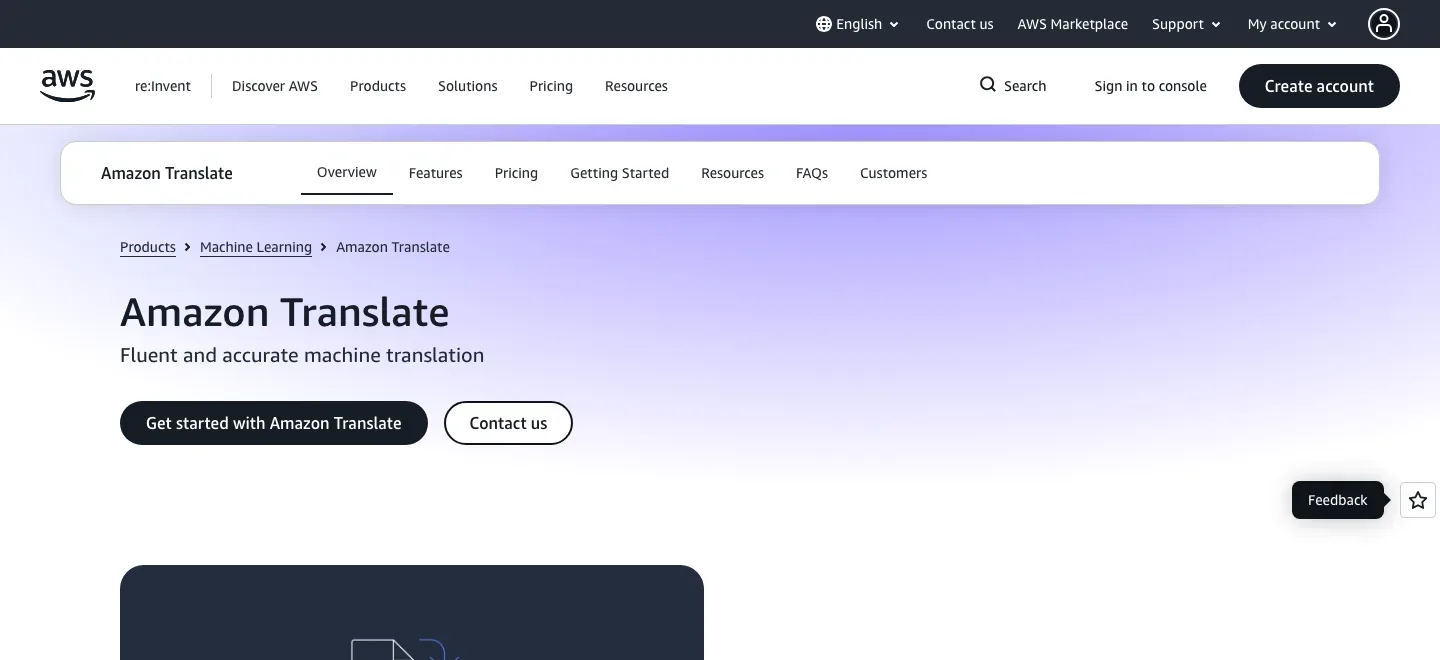This screenshot has width=1440, height=660.
Task: Click the AWS logo
Action: point(68,86)
